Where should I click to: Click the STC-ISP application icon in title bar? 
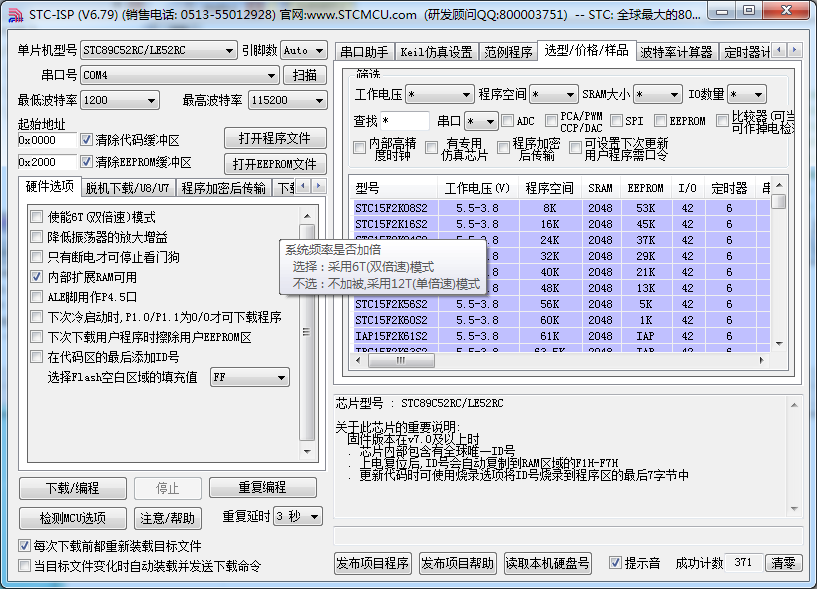click(x=16, y=15)
